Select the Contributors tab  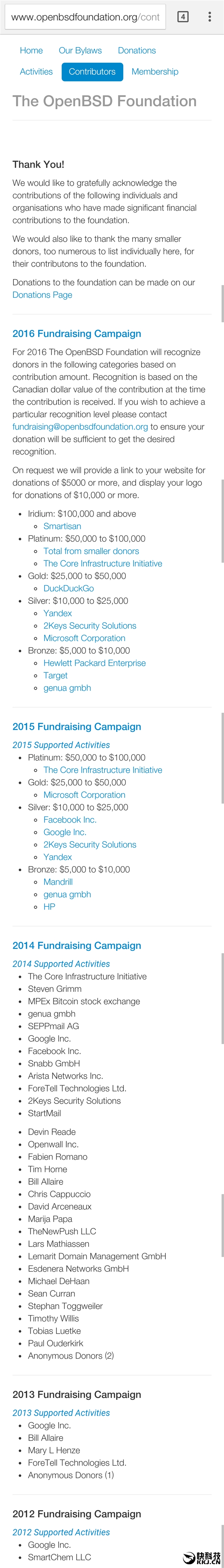(92, 72)
